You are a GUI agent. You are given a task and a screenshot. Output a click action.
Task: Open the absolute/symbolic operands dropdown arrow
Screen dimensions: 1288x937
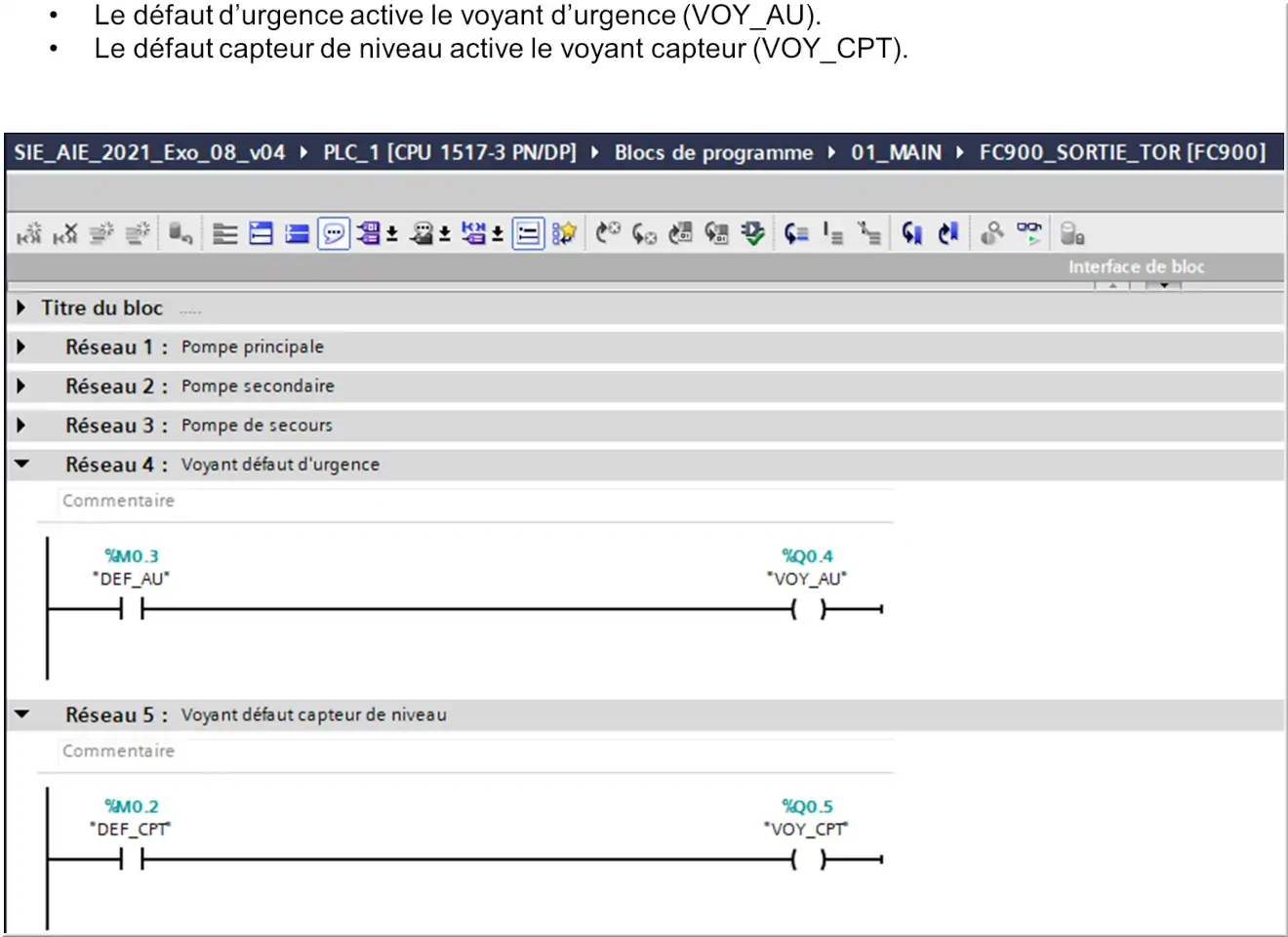tap(391, 234)
